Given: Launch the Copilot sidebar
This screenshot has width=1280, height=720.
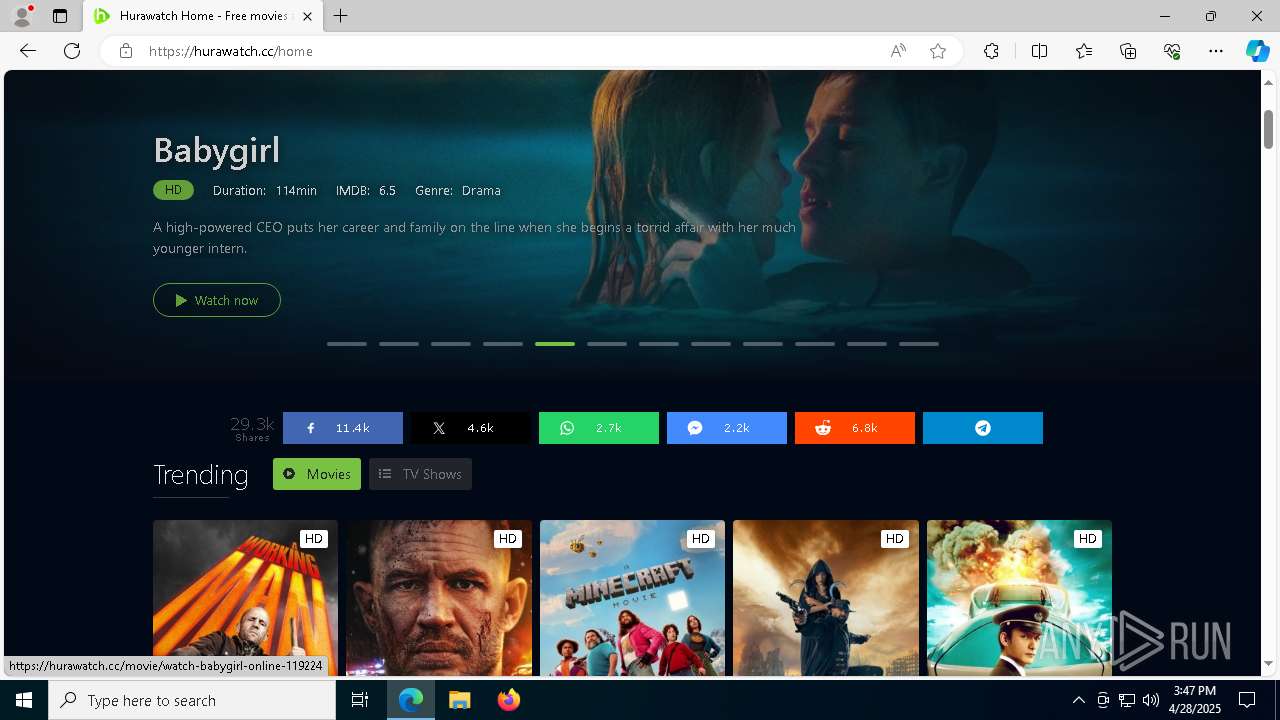Looking at the screenshot, I should (x=1257, y=51).
